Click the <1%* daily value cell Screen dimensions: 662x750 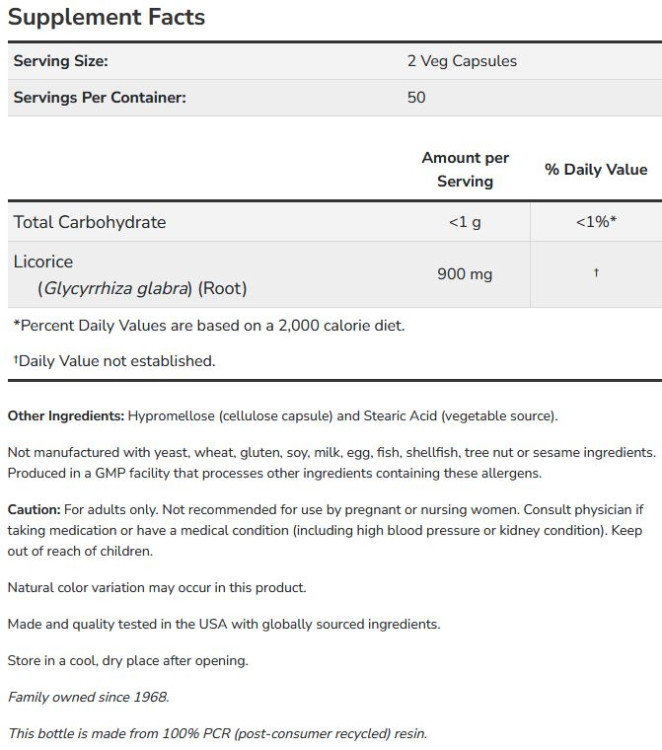[x=595, y=222]
